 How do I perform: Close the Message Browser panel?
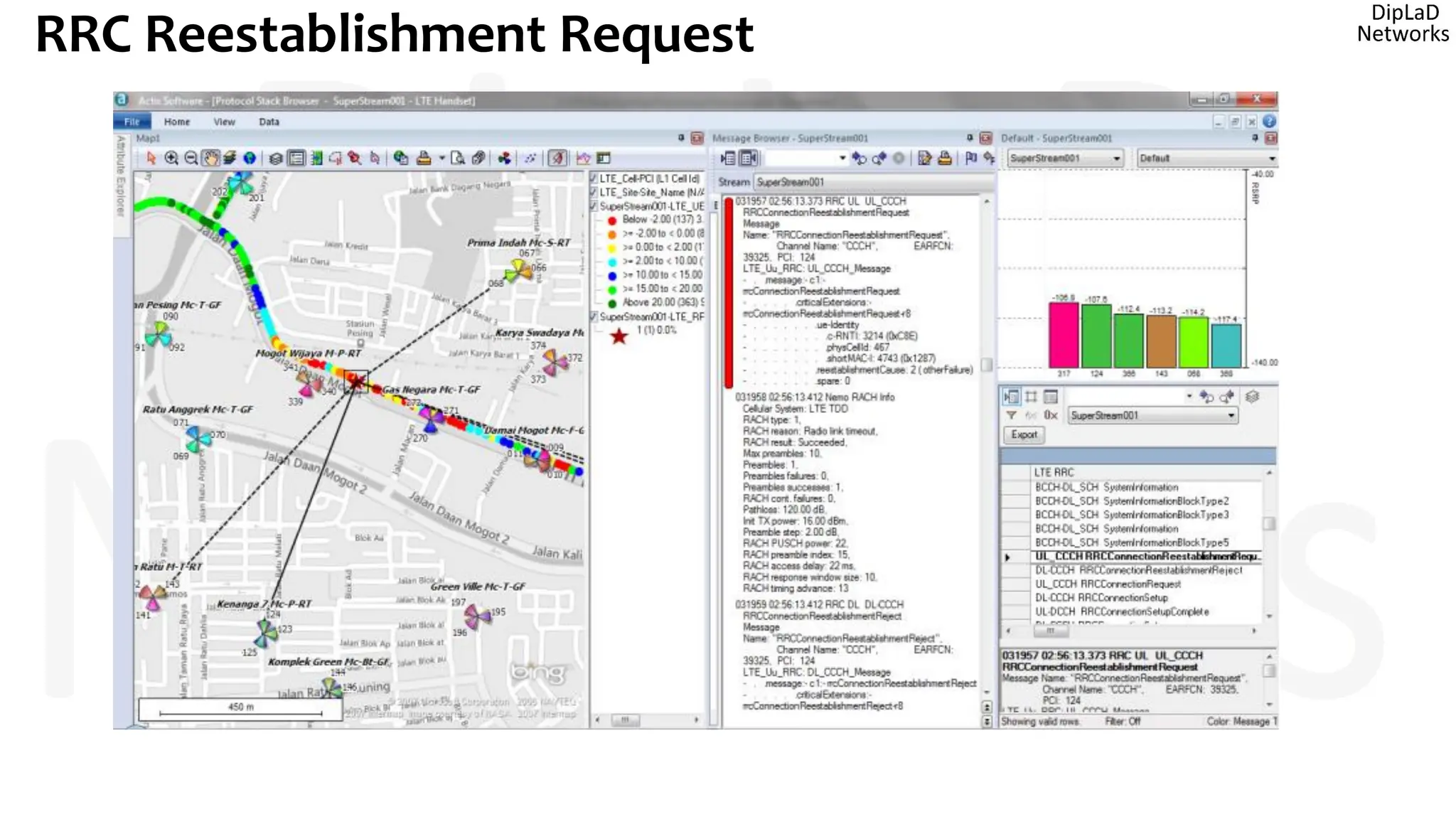[x=985, y=138]
